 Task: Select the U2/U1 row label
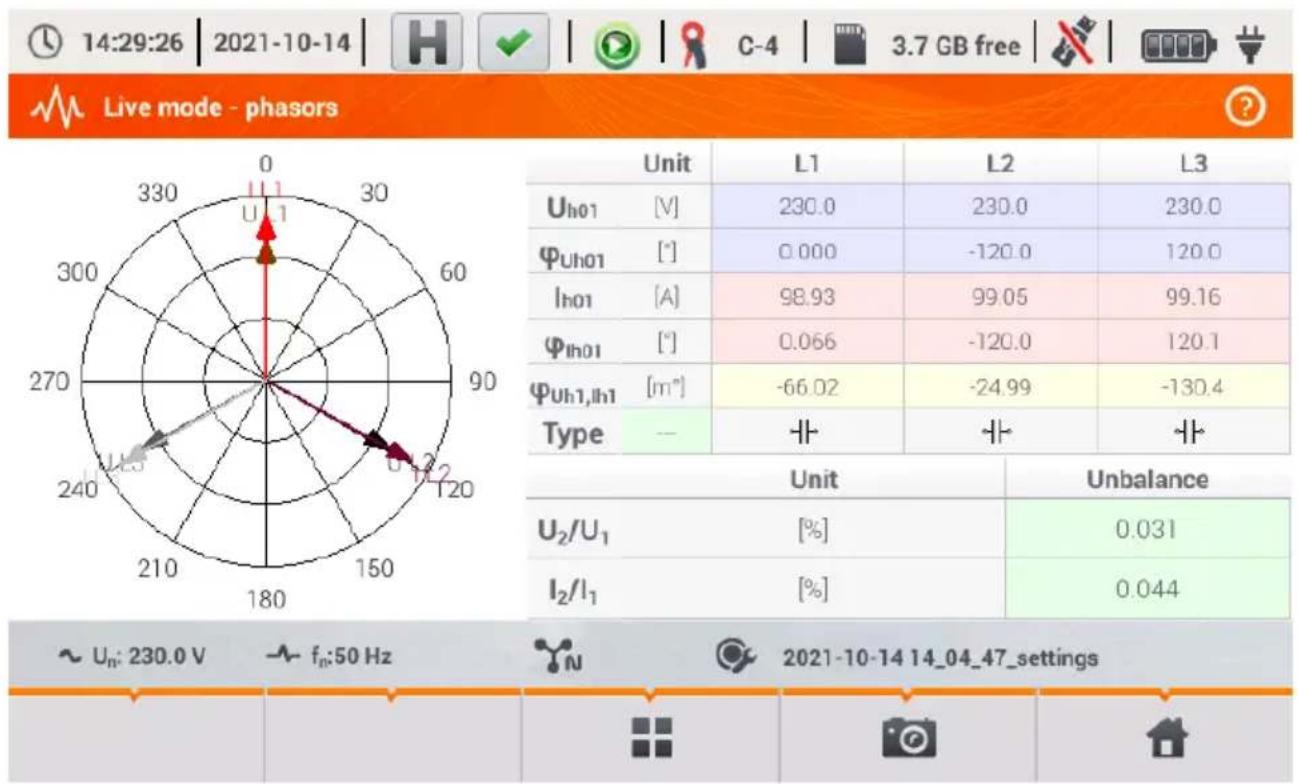coord(576,531)
